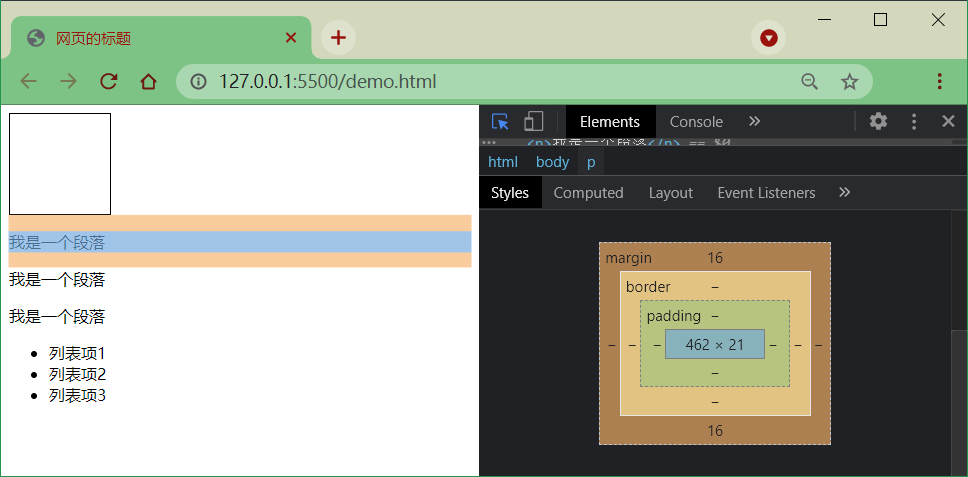The height and width of the screenshot is (477, 968).
Task: Click body in the breadcrumb trail
Action: coord(553,162)
